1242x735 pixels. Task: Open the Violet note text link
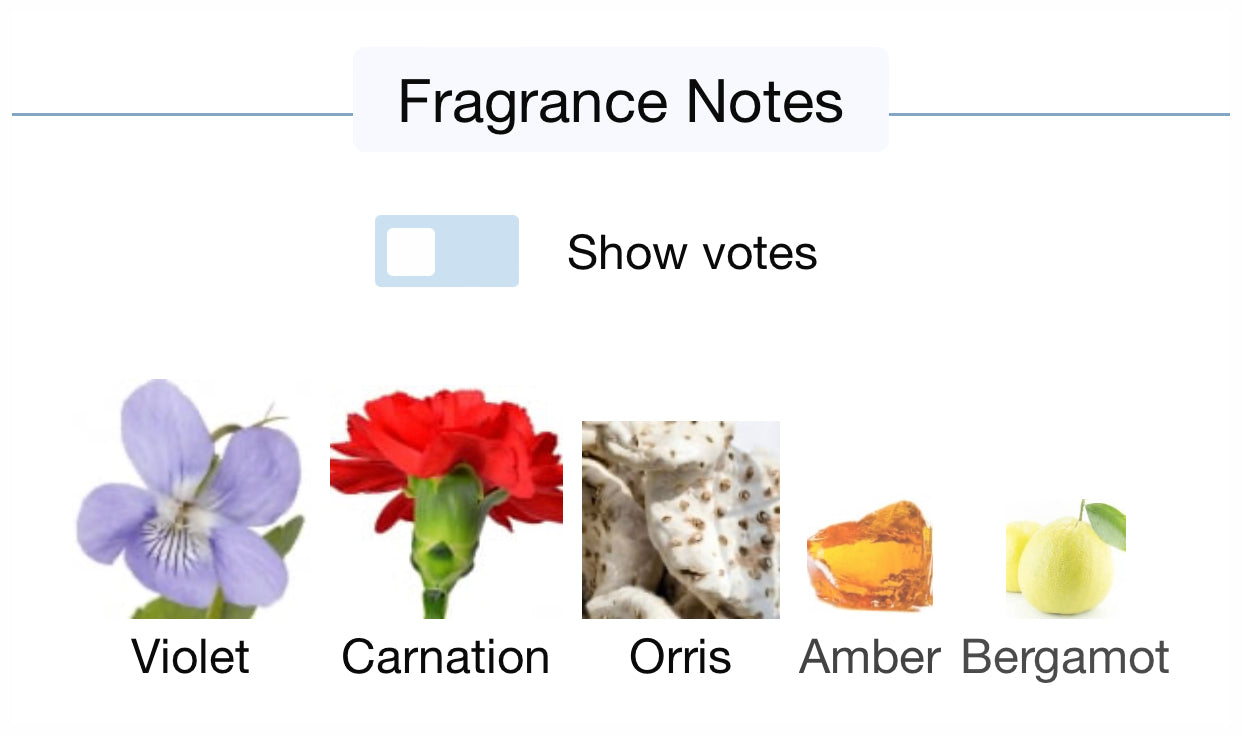[x=190, y=657]
